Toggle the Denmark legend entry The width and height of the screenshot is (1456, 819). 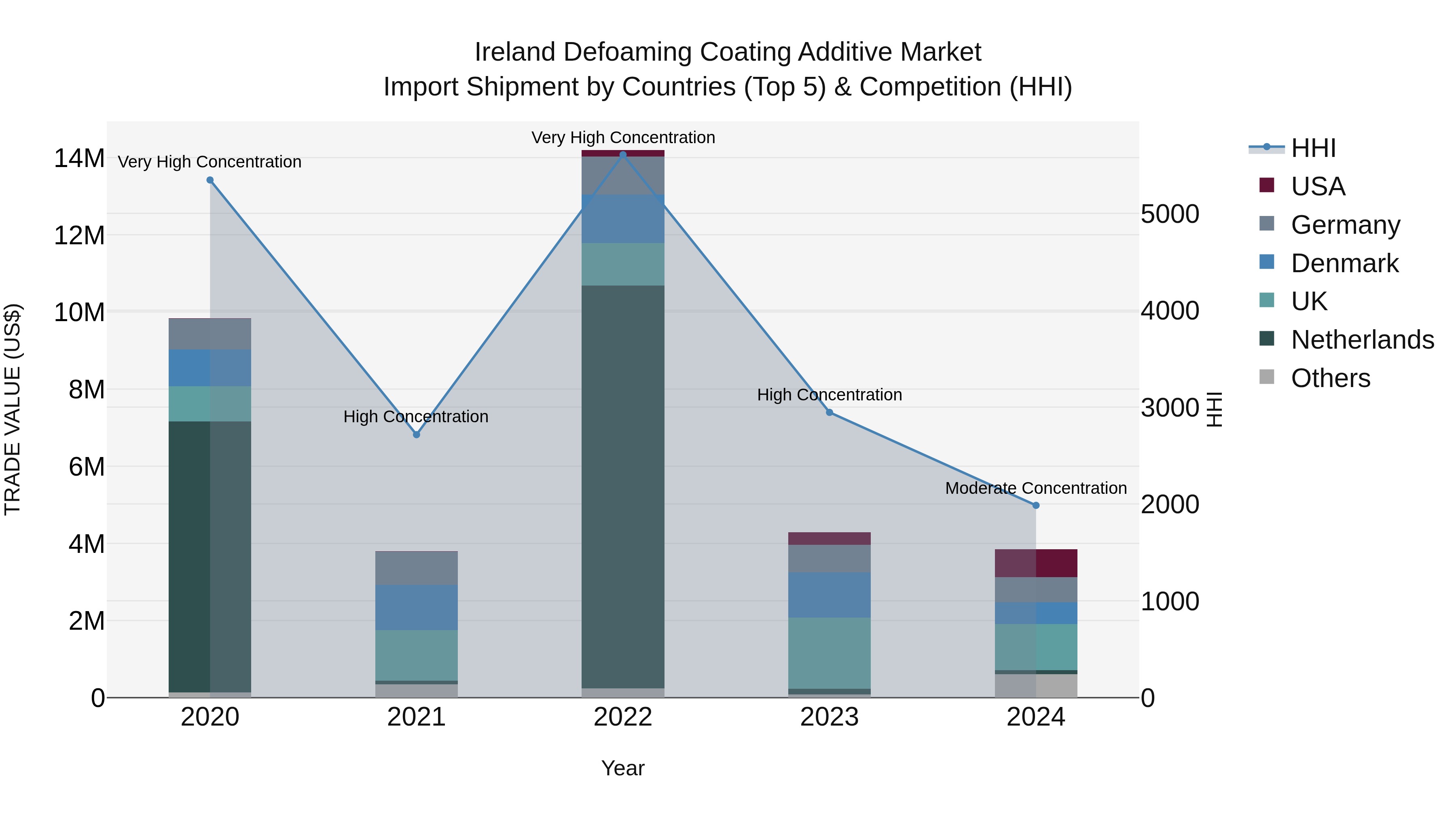pos(1329,263)
